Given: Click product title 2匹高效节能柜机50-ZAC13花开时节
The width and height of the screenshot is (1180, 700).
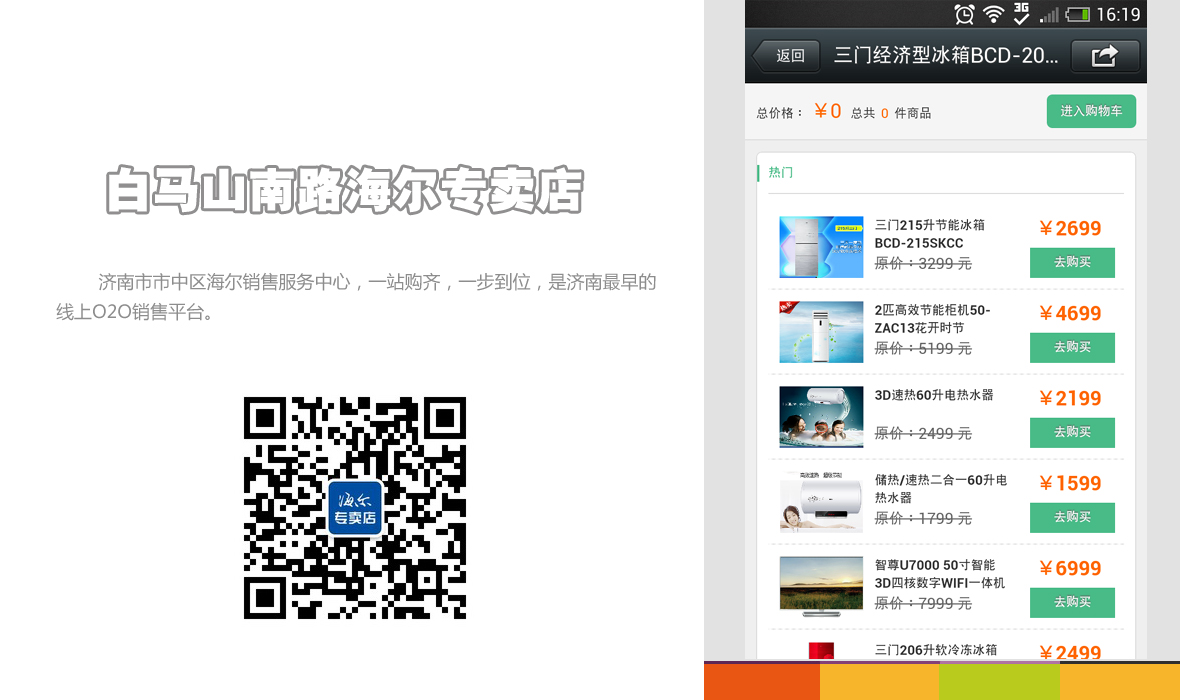Looking at the screenshot, I should point(932,319).
